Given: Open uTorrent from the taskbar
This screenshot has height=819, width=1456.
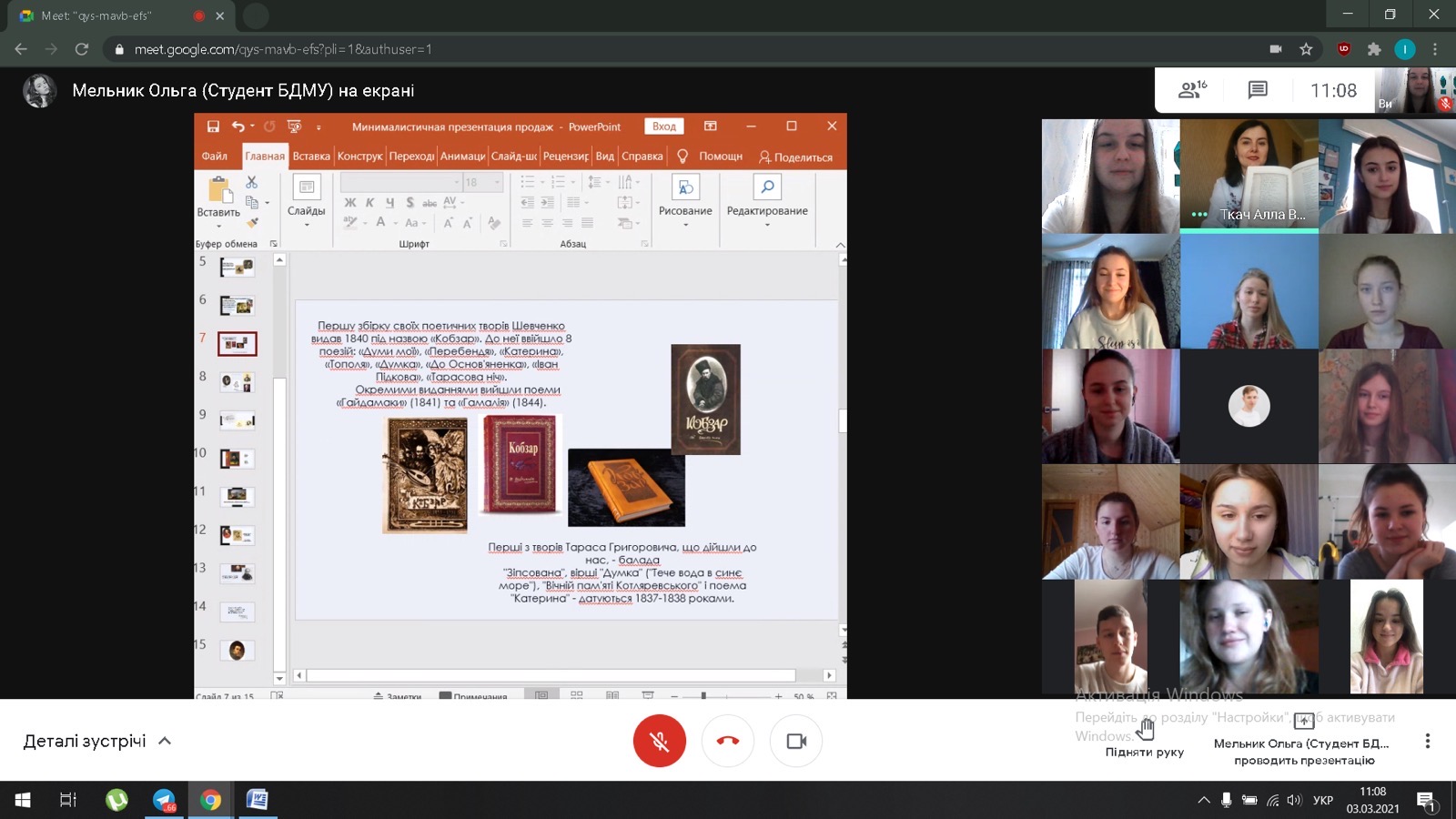Looking at the screenshot, I should [116, 800].
